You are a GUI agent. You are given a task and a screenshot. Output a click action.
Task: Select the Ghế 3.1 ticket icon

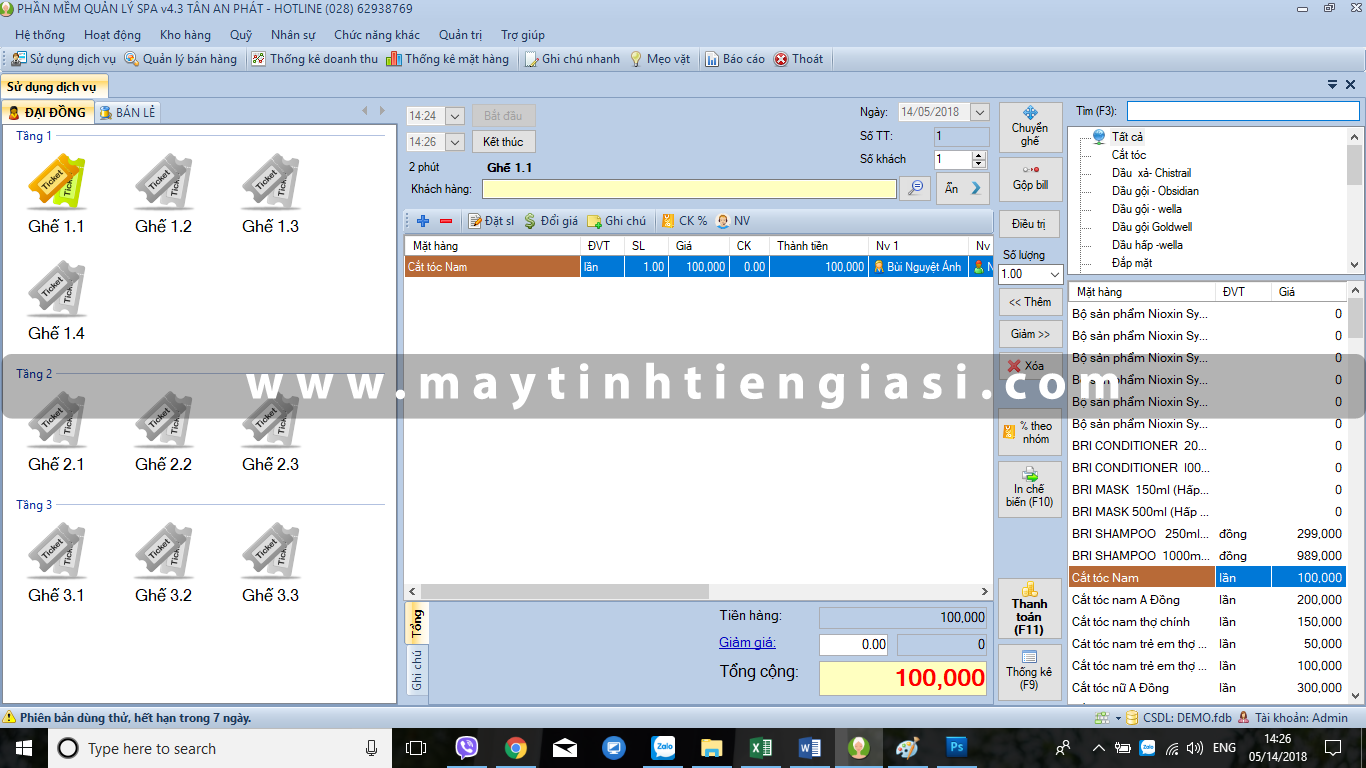[x=56, y=552]
